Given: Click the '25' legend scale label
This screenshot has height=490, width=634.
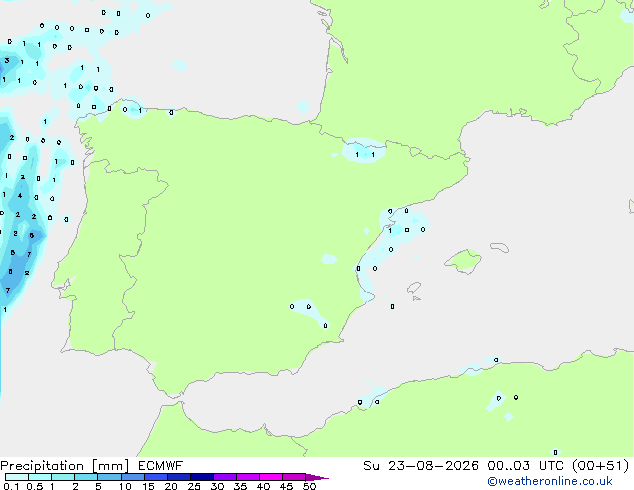Looking at the screenshot, I should [194, 486].
